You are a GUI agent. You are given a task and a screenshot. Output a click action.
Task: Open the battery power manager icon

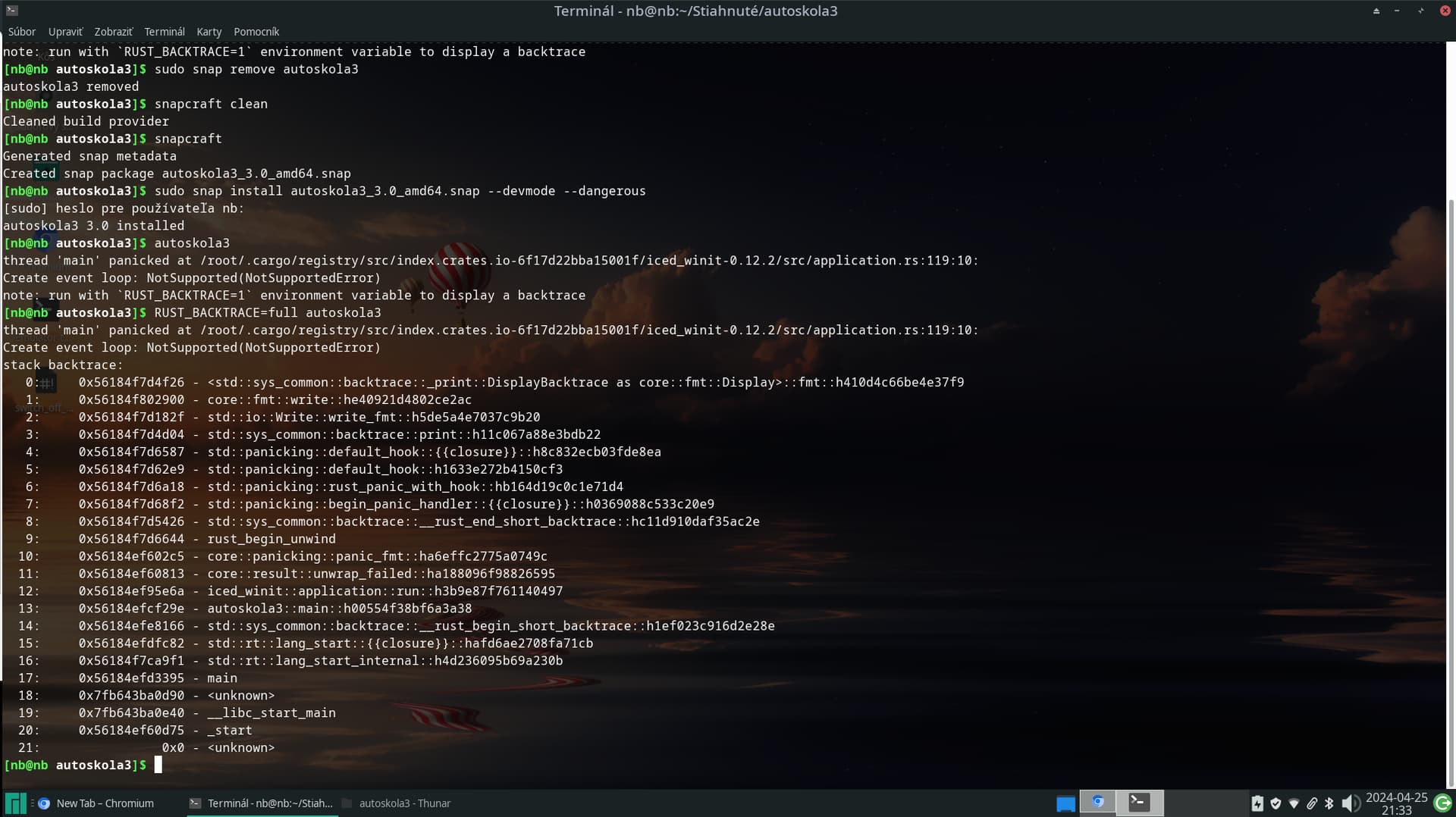pyautogui.click(x=1257, y=803)
